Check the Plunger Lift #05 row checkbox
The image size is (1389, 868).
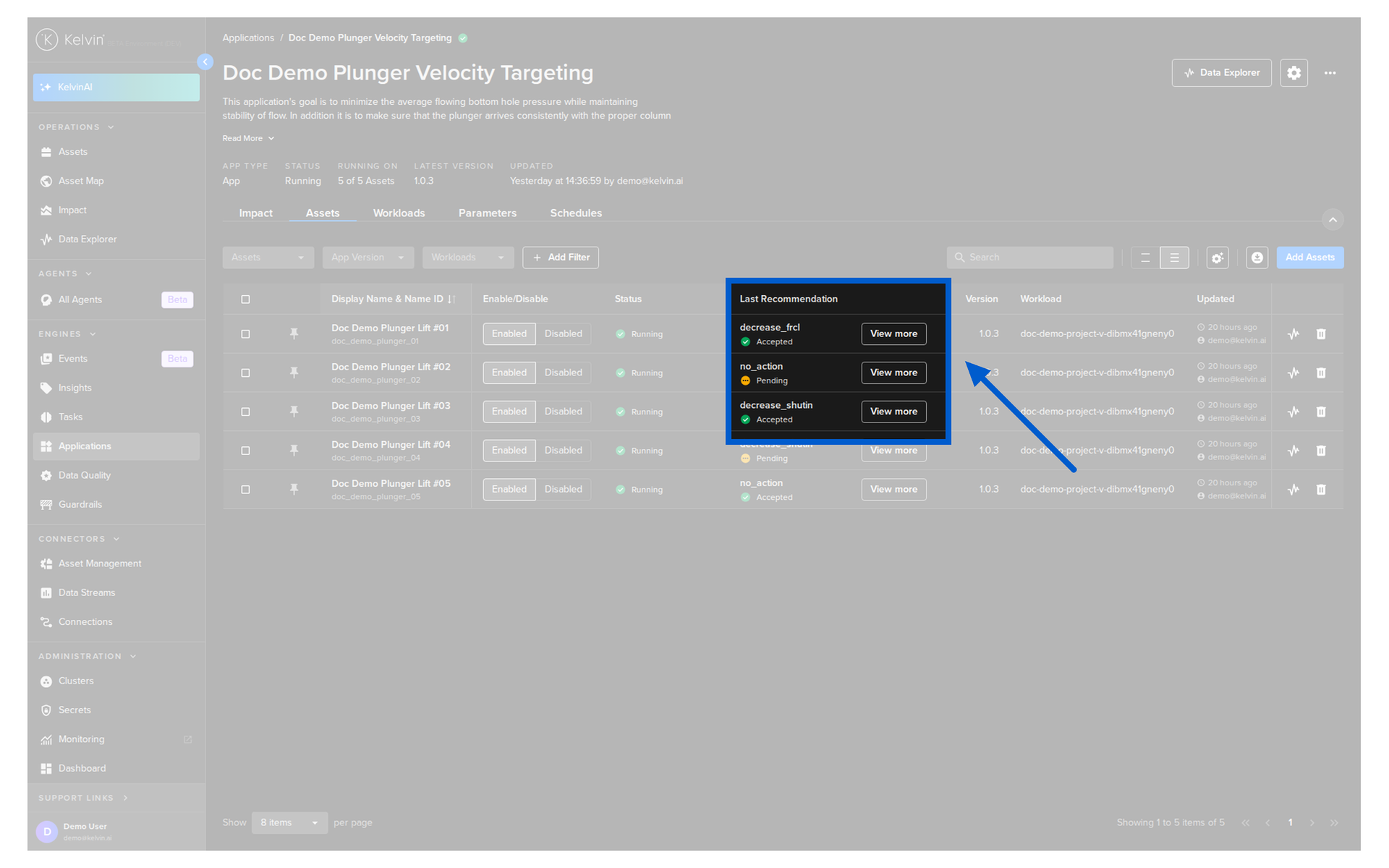pyautogui.click(x=245, y=490)
